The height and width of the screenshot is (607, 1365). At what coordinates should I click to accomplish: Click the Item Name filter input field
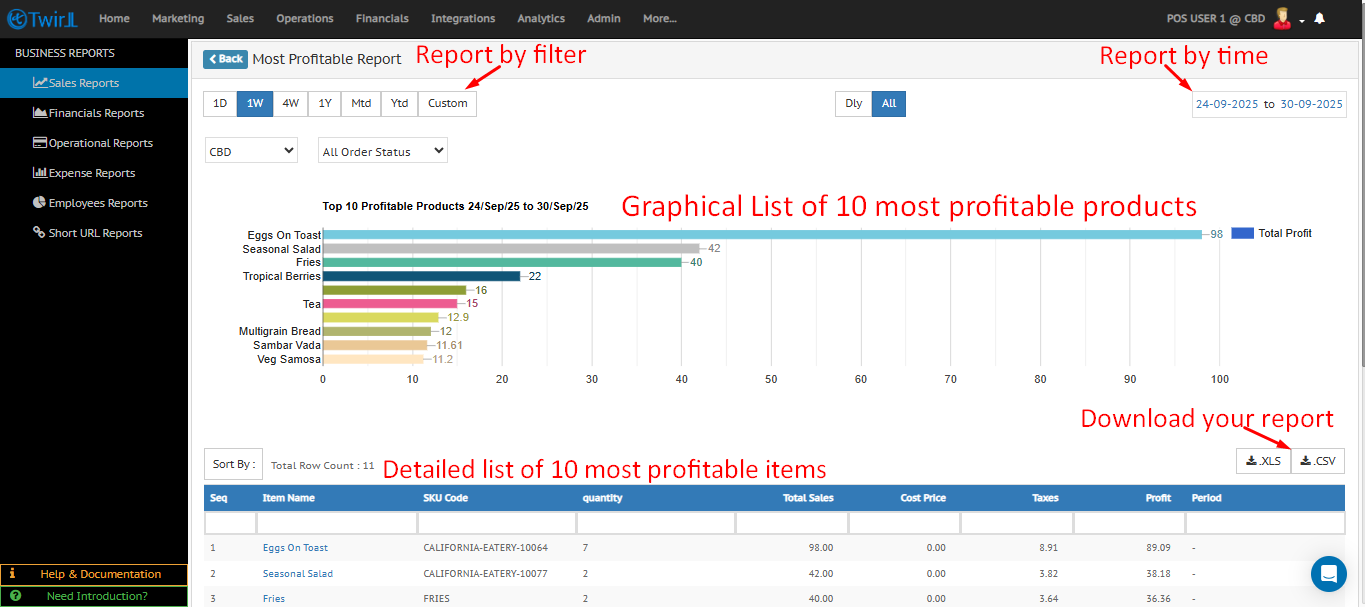[336, 523]
